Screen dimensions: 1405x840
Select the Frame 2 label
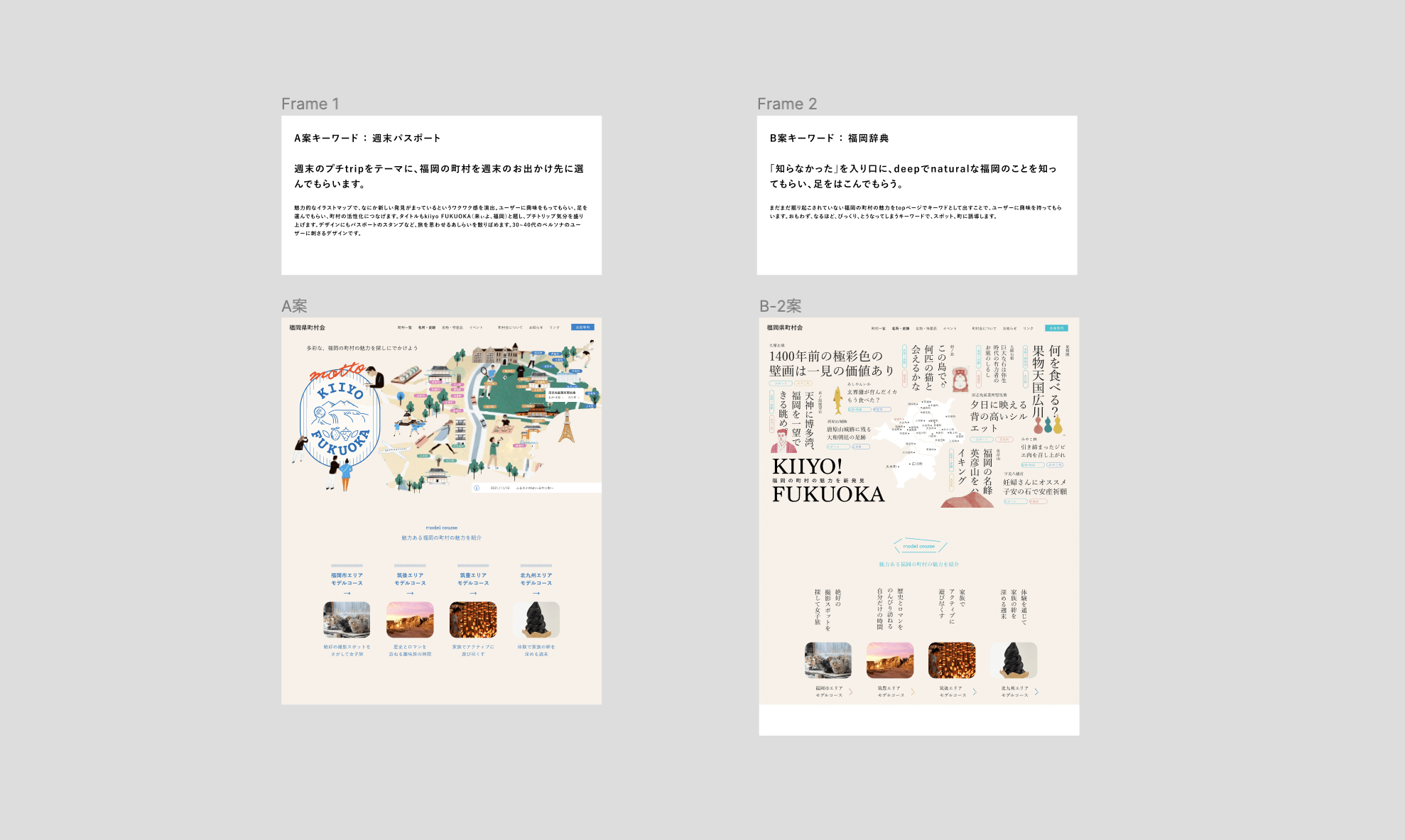(786, 104)
